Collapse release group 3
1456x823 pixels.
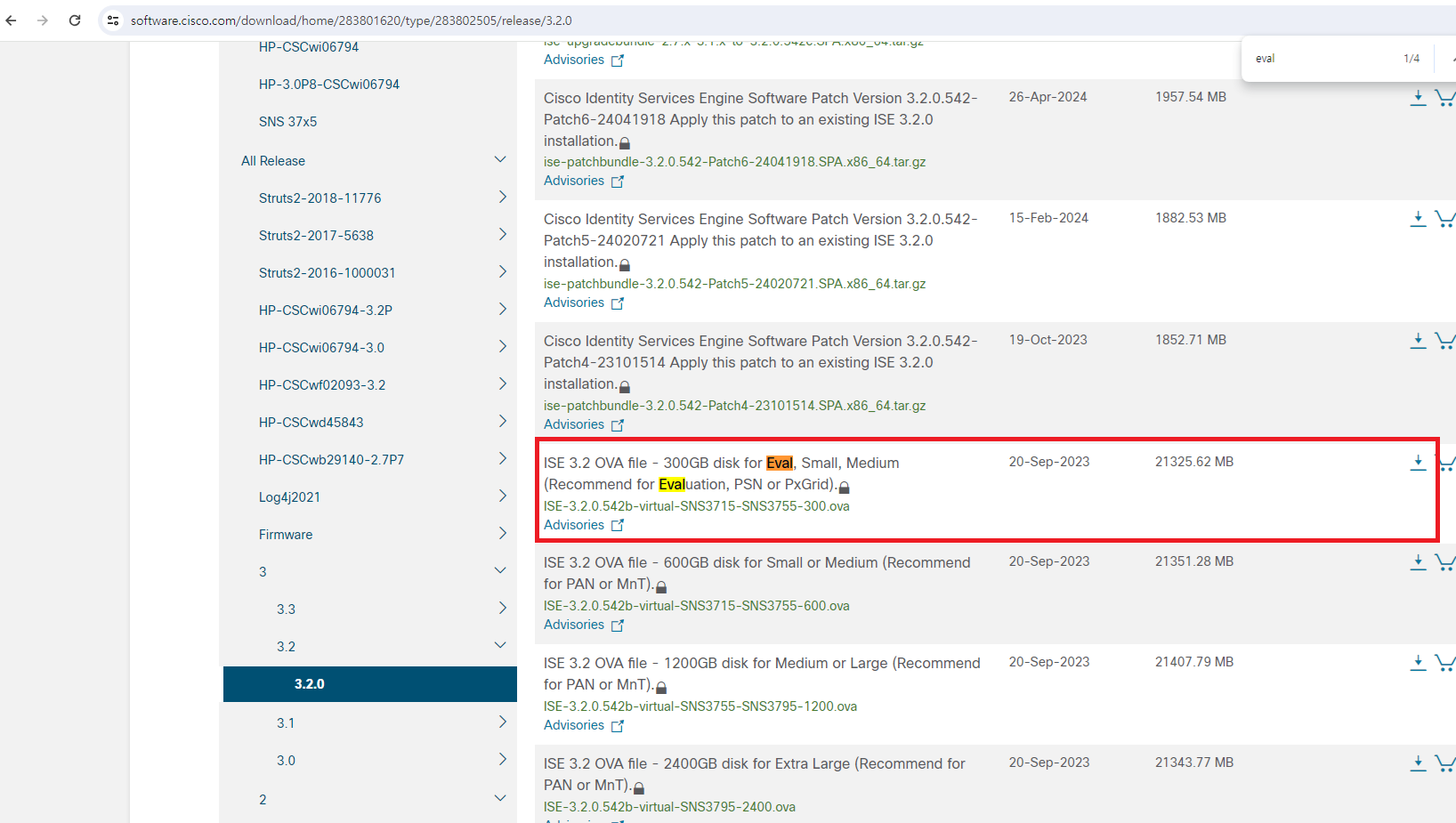tap(500, 571)
